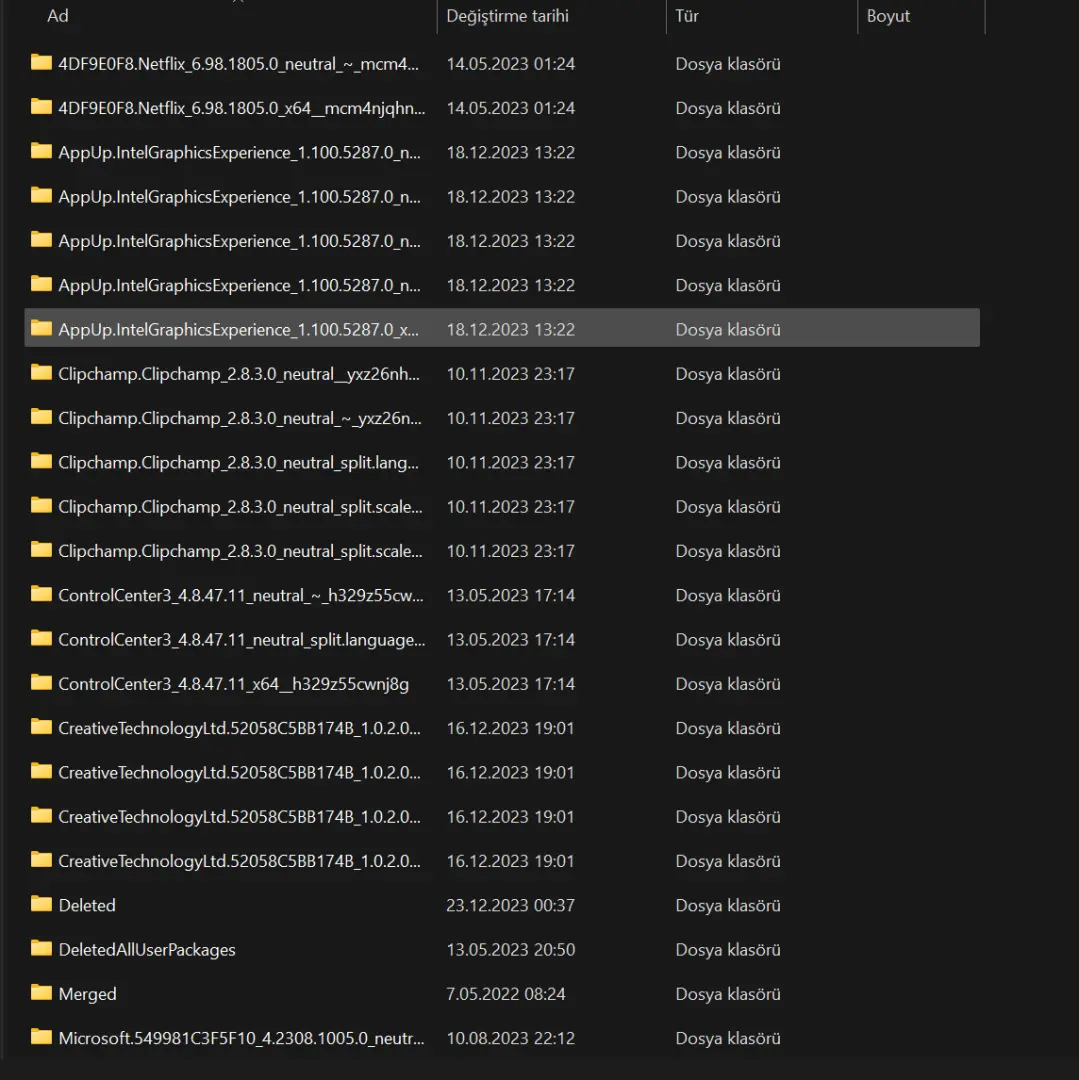Click date 23.12.2023 00:37
Viewport: 1079px width, 1080px height.
510,905
